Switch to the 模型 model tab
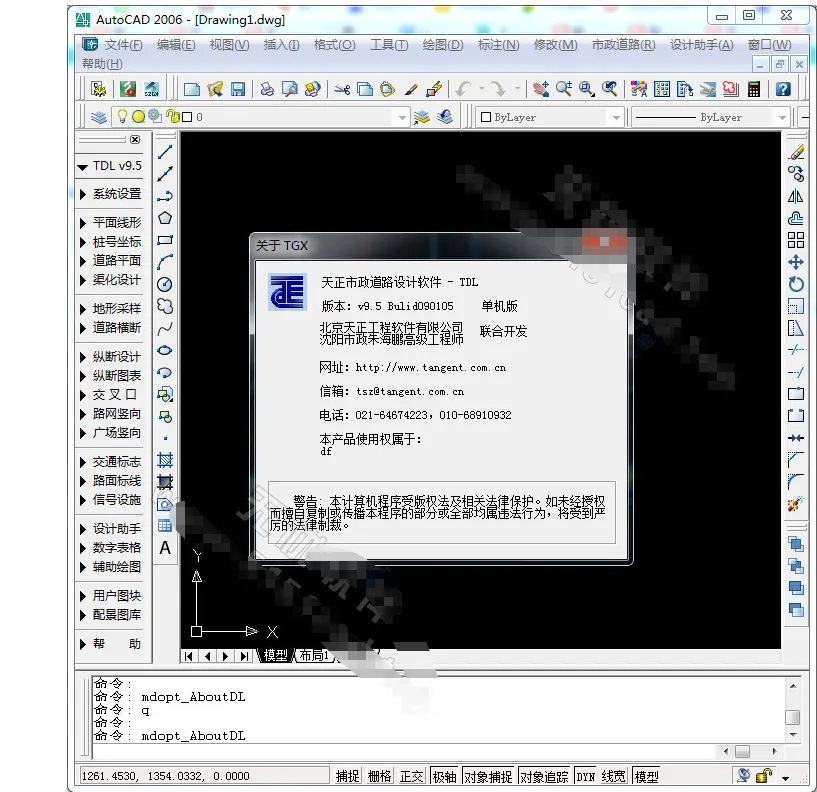 pos(275,655)
